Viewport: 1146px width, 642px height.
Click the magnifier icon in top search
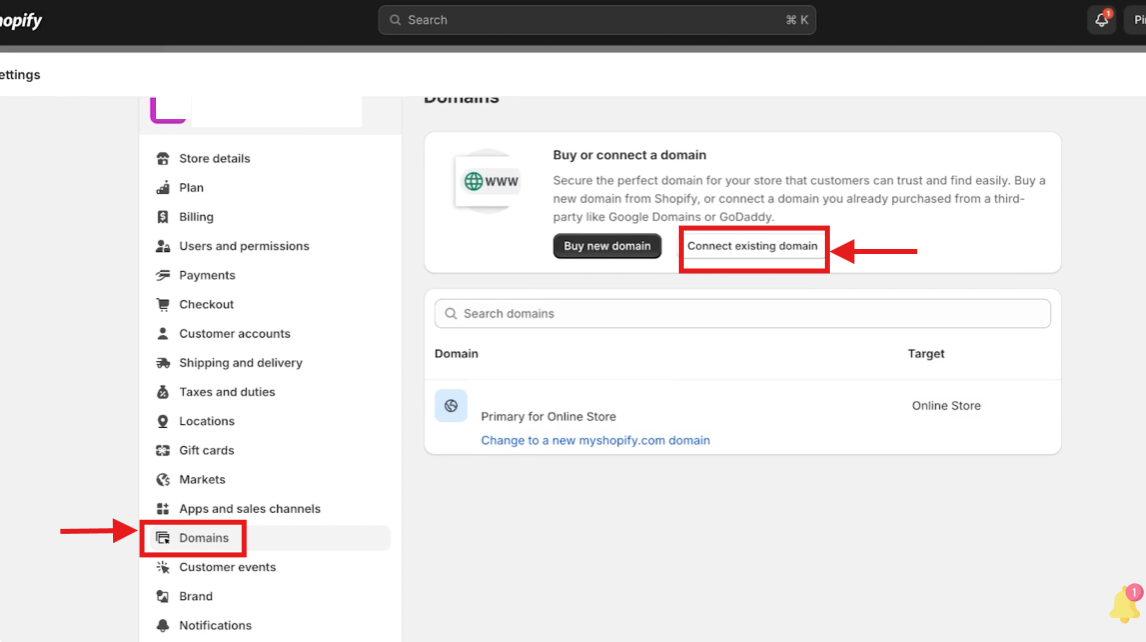[x=395, y=20]
